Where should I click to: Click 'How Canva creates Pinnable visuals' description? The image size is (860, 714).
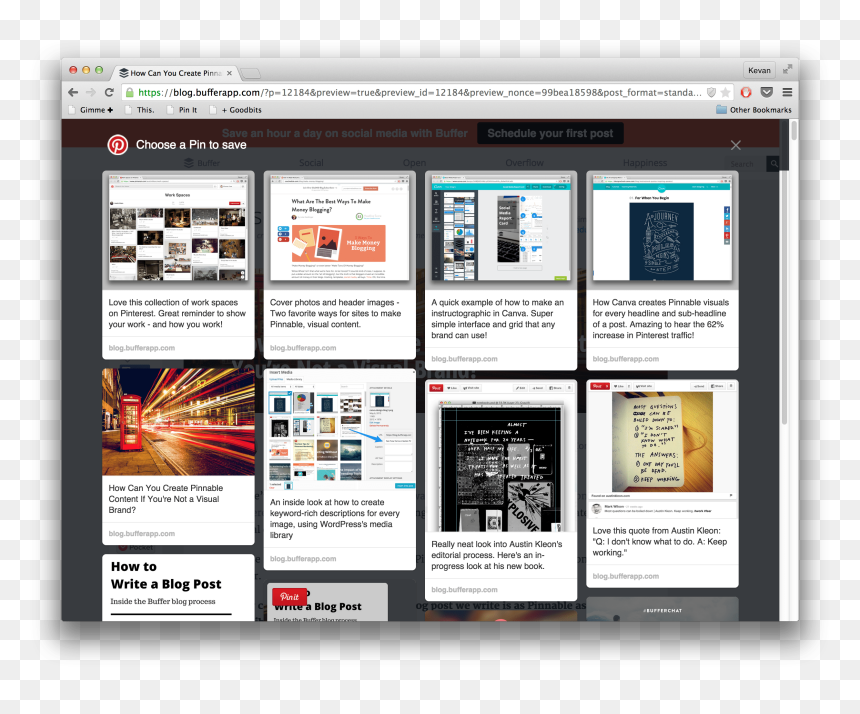[x=660, y=319]
